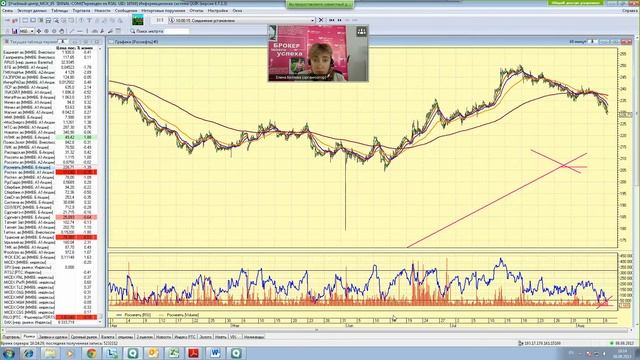Click the Графики [Роснефть] window title

click(136, 42)
